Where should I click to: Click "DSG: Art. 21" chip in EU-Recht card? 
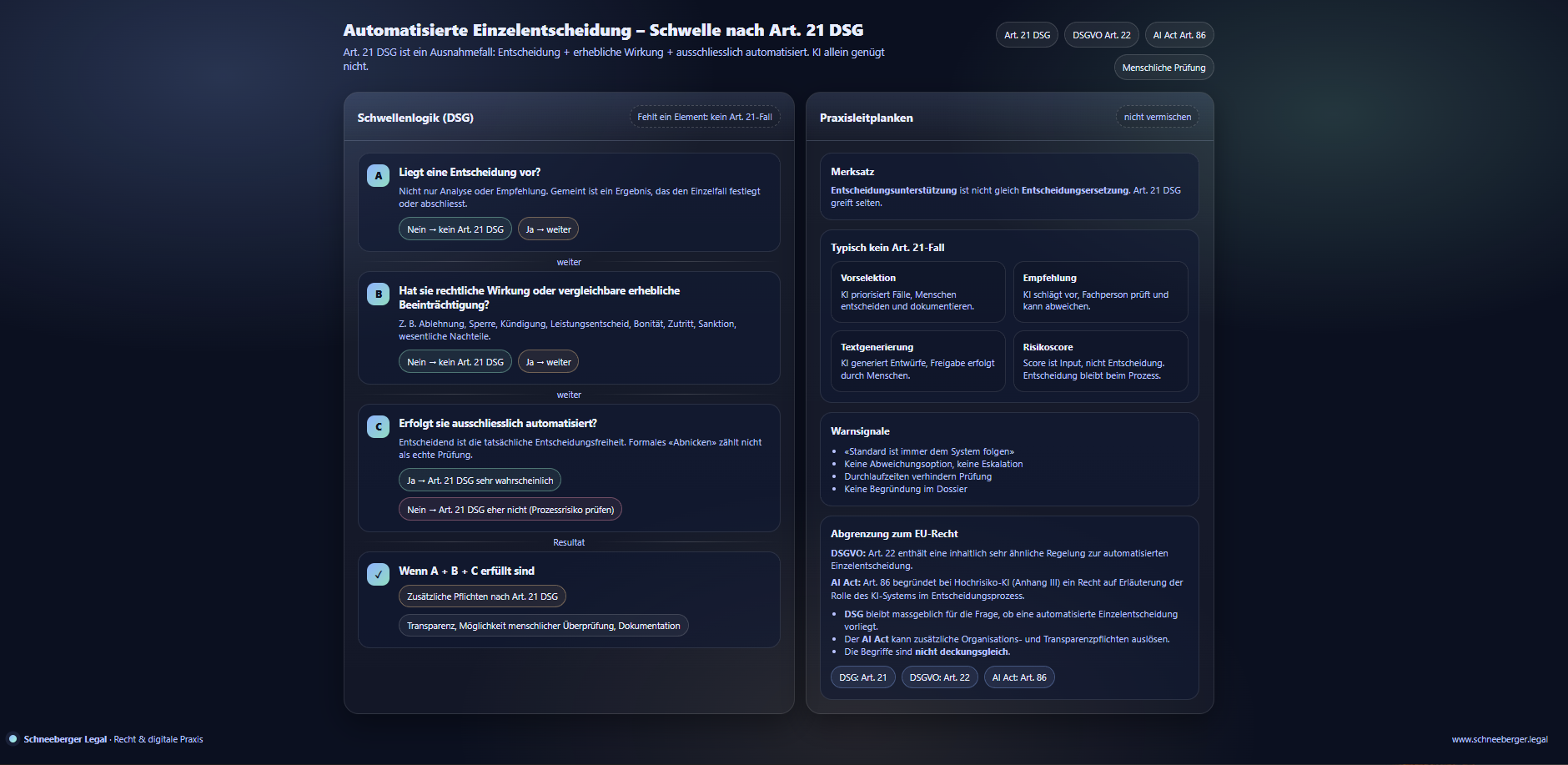[863, 677]
